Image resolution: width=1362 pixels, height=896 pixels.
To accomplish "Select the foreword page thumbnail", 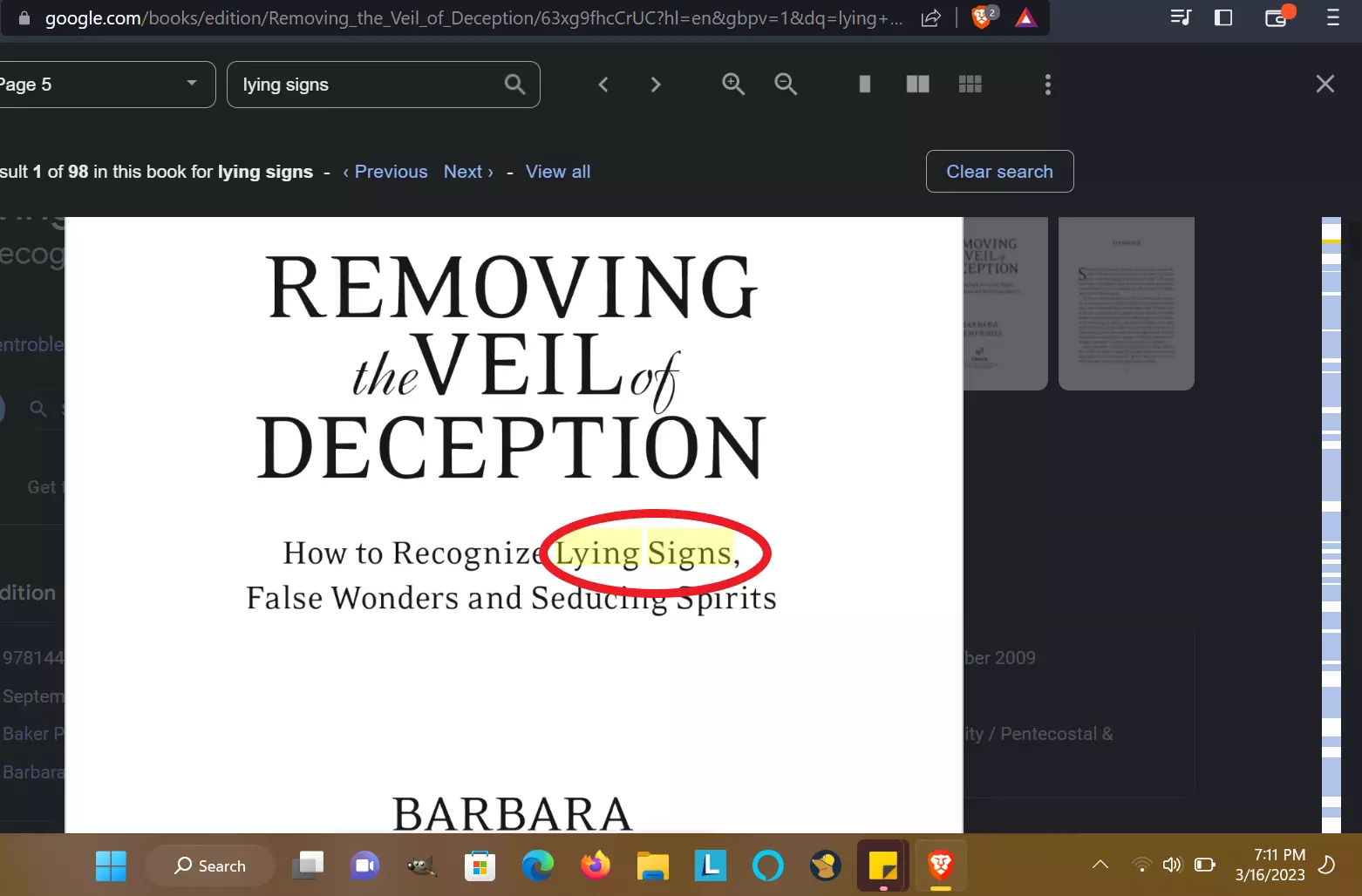I will pyautogui.click(x=1126, y=302).
